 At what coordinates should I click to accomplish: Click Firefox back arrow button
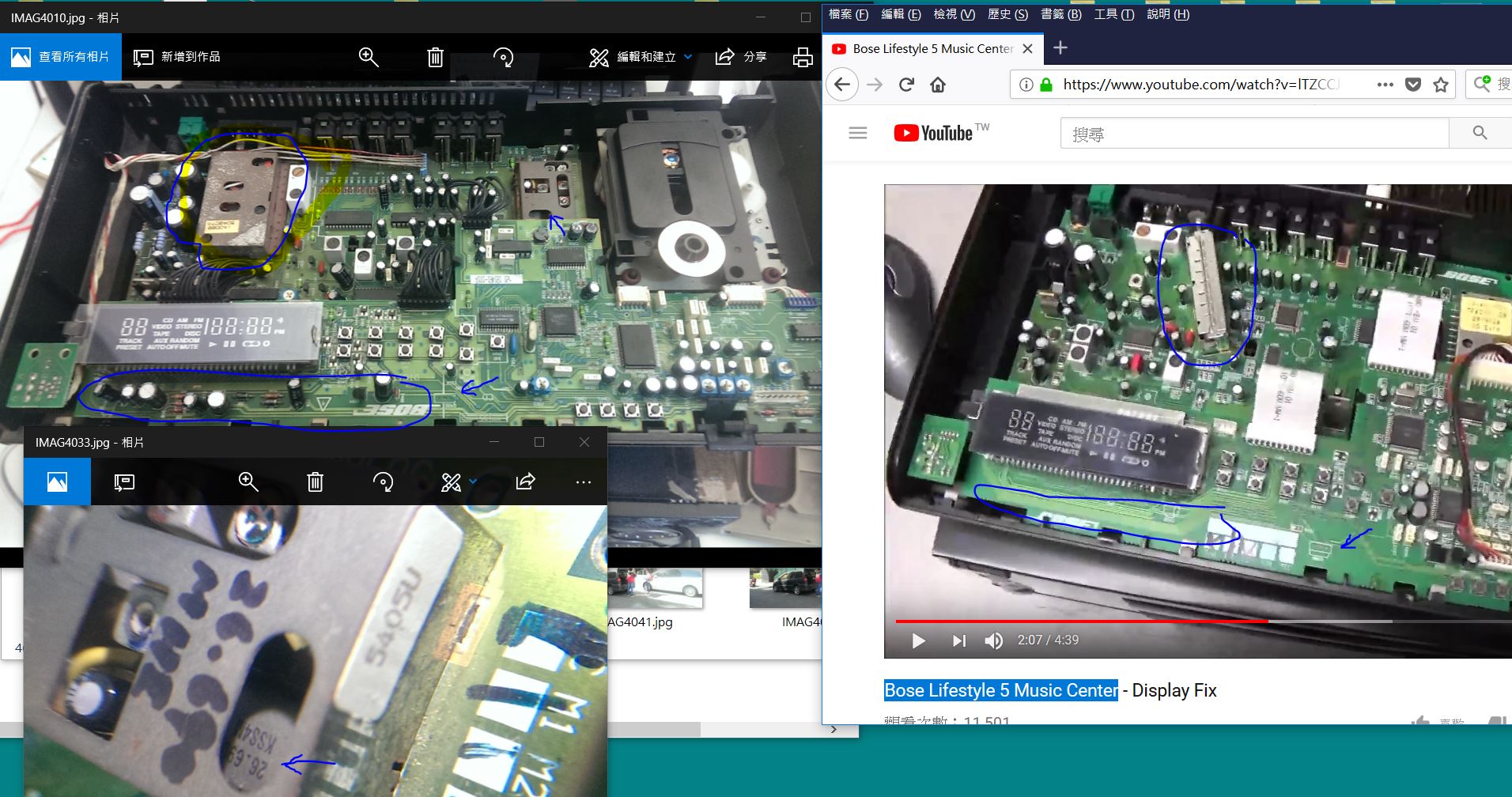[x=842, y=85]
